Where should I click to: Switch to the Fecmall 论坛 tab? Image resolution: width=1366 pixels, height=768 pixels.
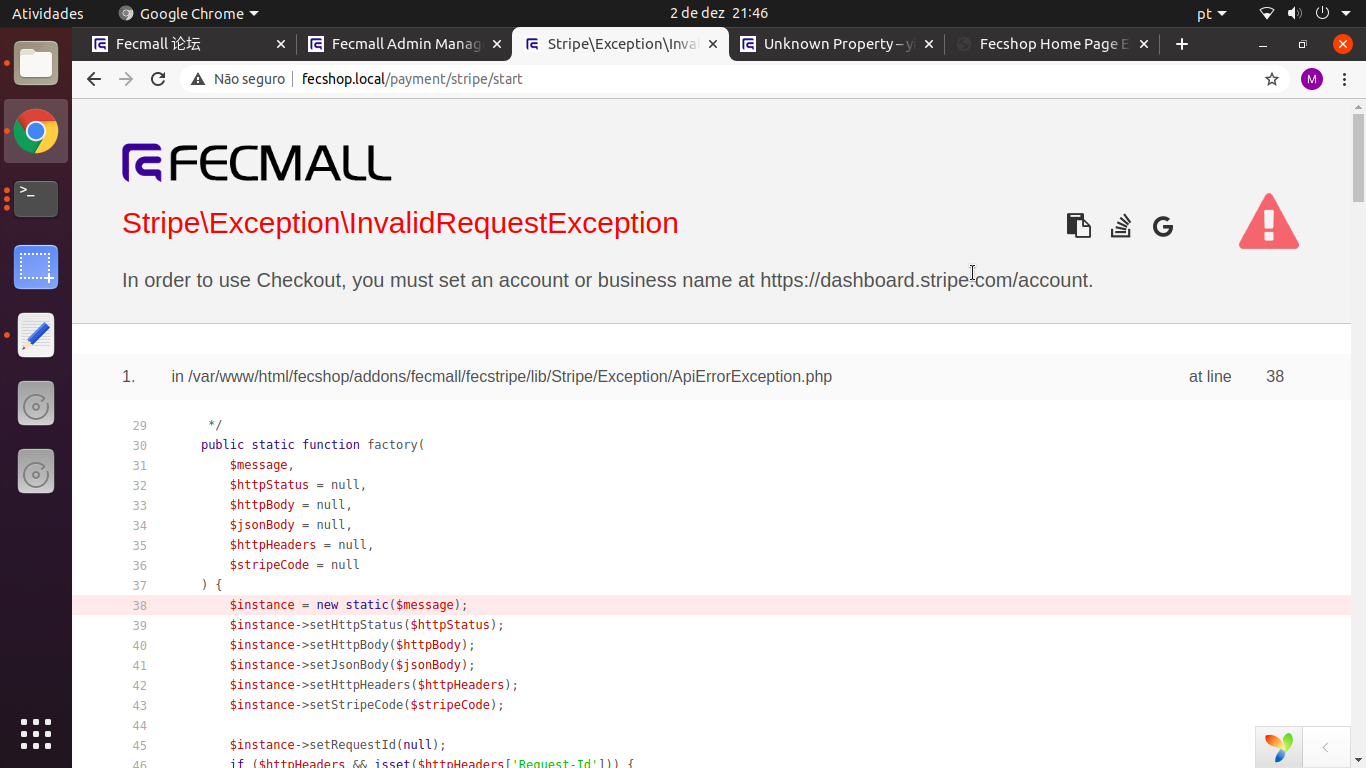tap(187, 44)
